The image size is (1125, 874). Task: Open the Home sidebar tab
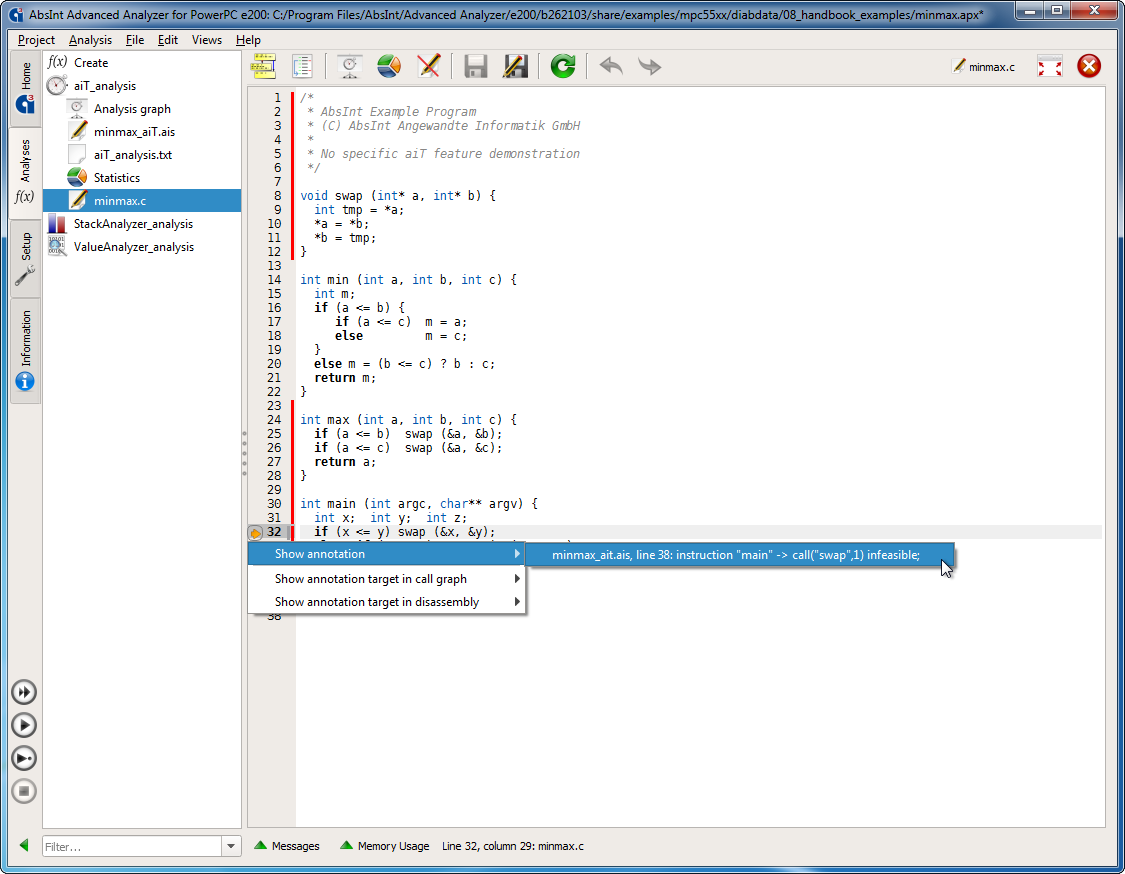pyautogui.click(x=26, y=88)
